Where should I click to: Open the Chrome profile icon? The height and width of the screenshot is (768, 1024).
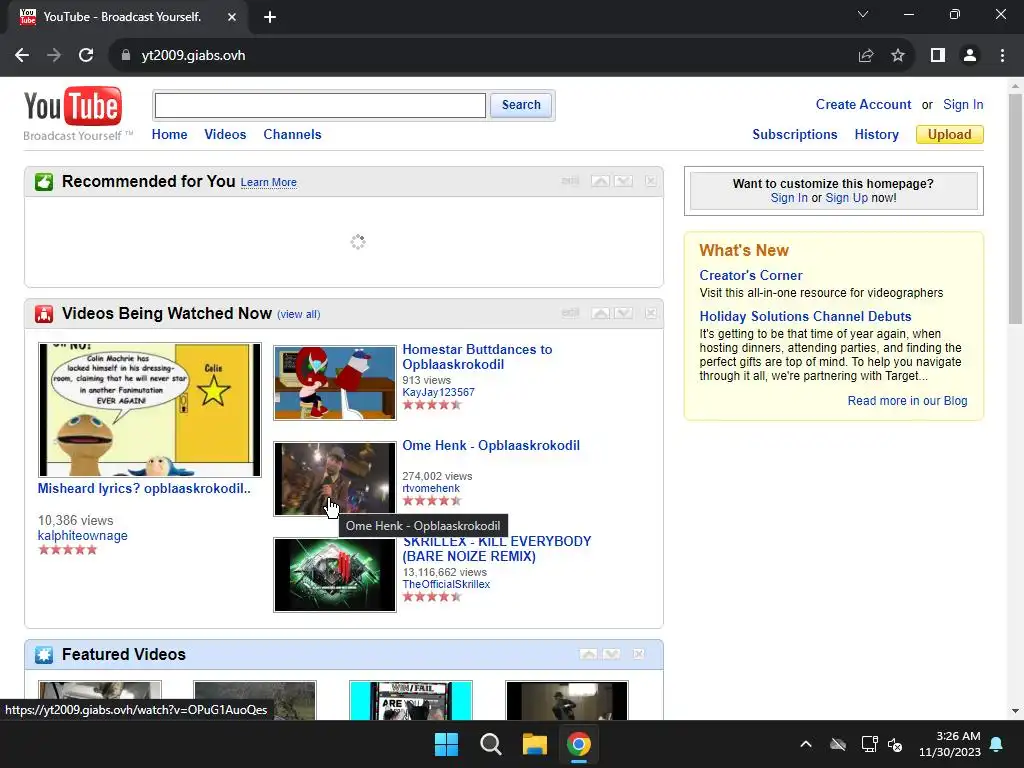coord(970,56)
